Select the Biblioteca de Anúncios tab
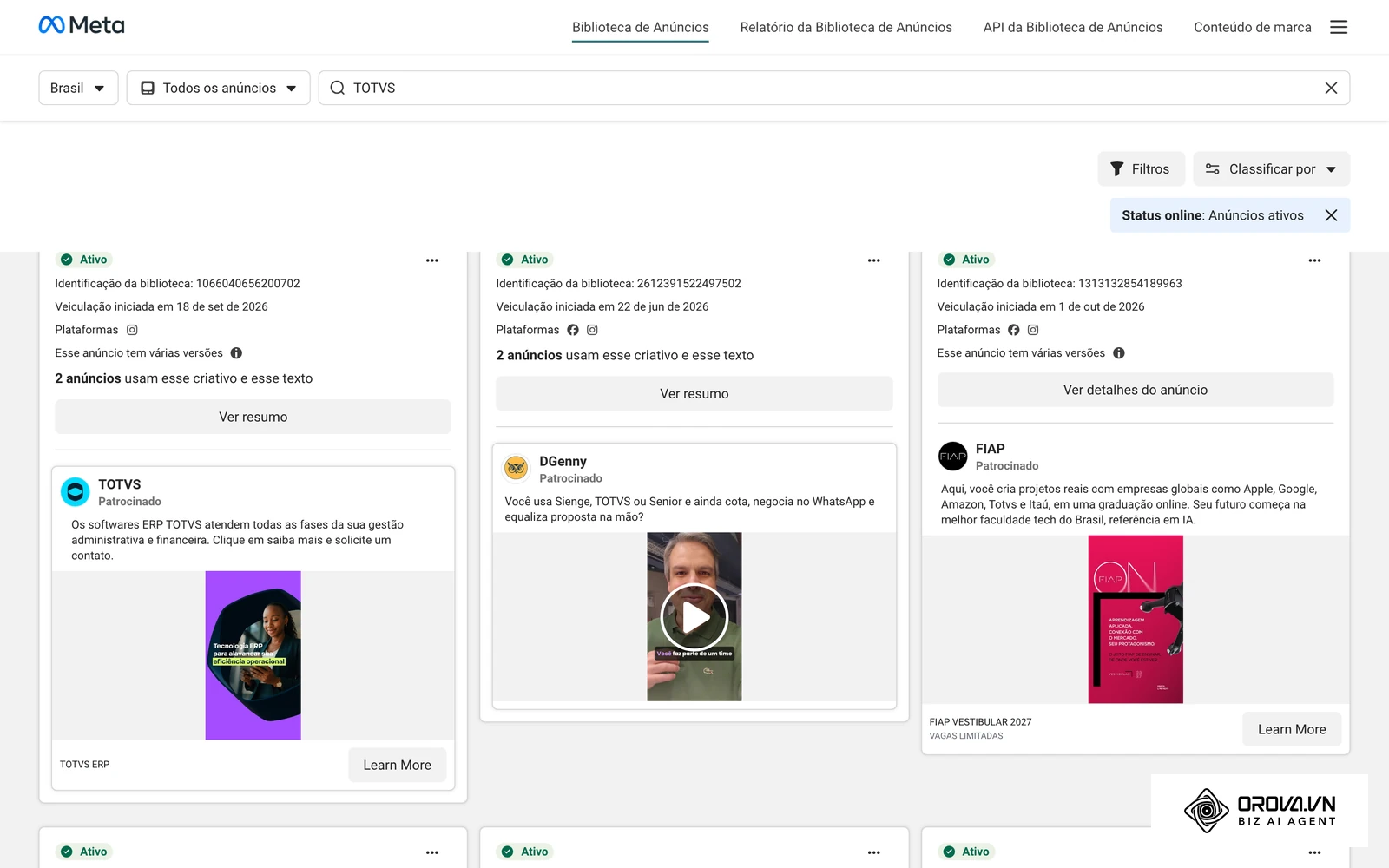This screenshot has height=868, width=1389. coord(641,28)
